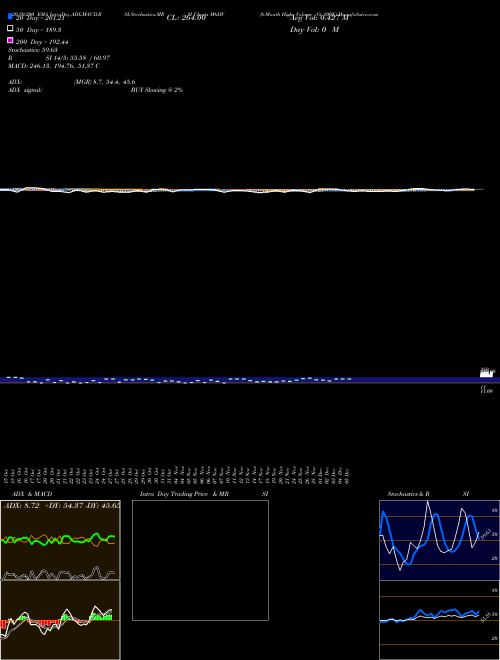The width and height of the screenshot is (500, 660).
Task: Open the MACD histogram chart panel
Action: click(x=60, y=620)
